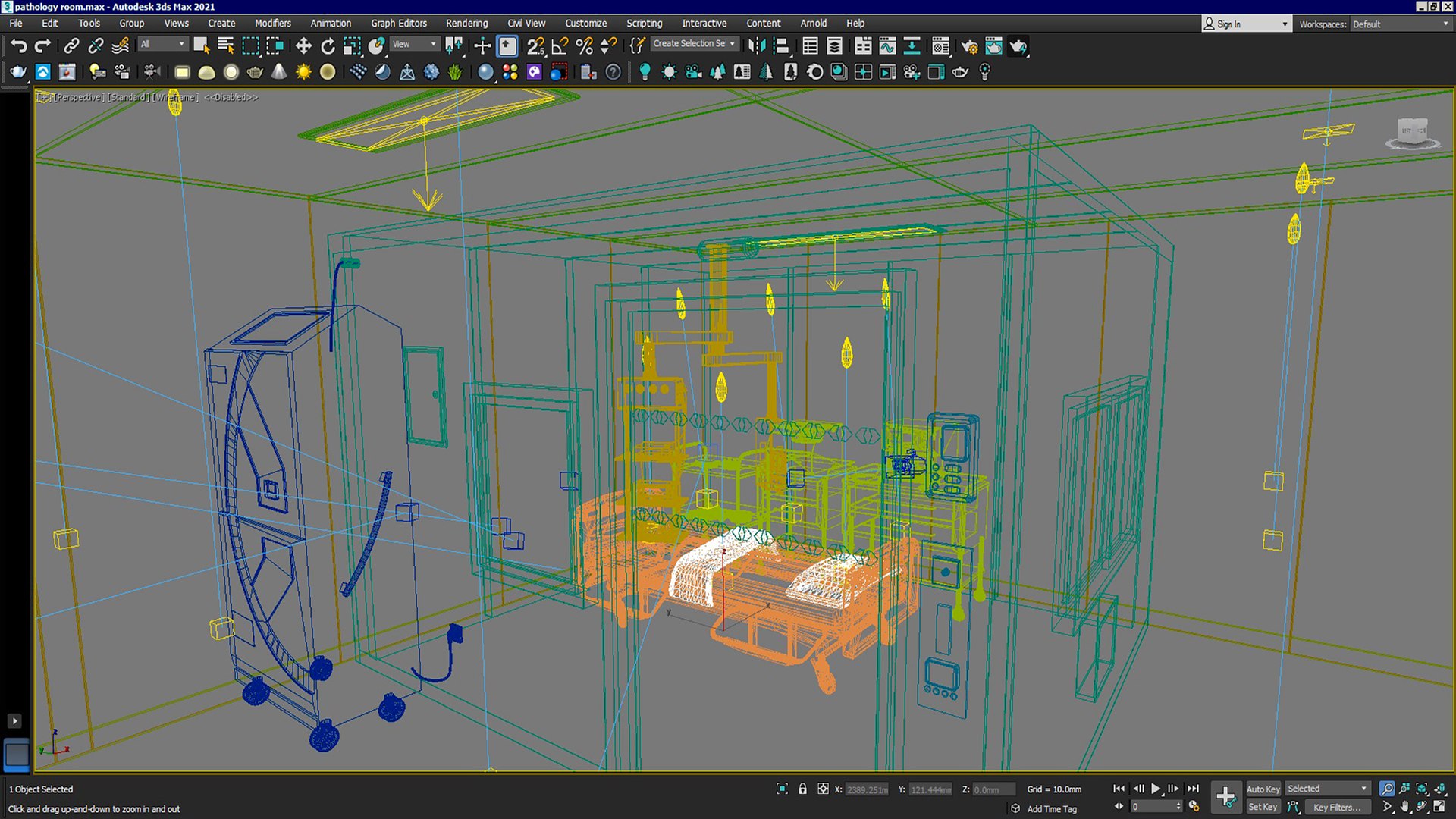The width and height of the screenshot is (1456, 819).
Task: Click the Set Key button
Action: tap(1263, 807)
